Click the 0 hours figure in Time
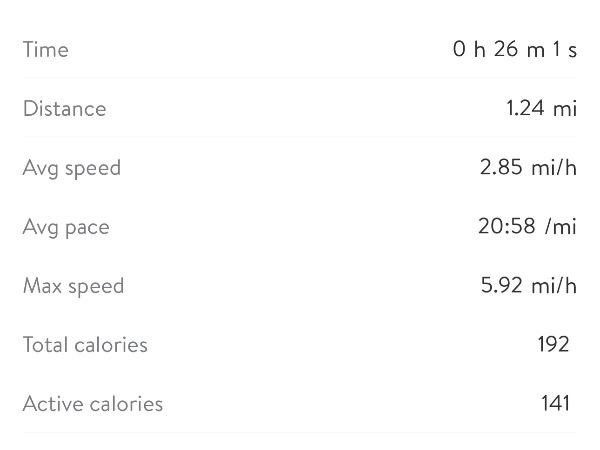 point(460,49)
